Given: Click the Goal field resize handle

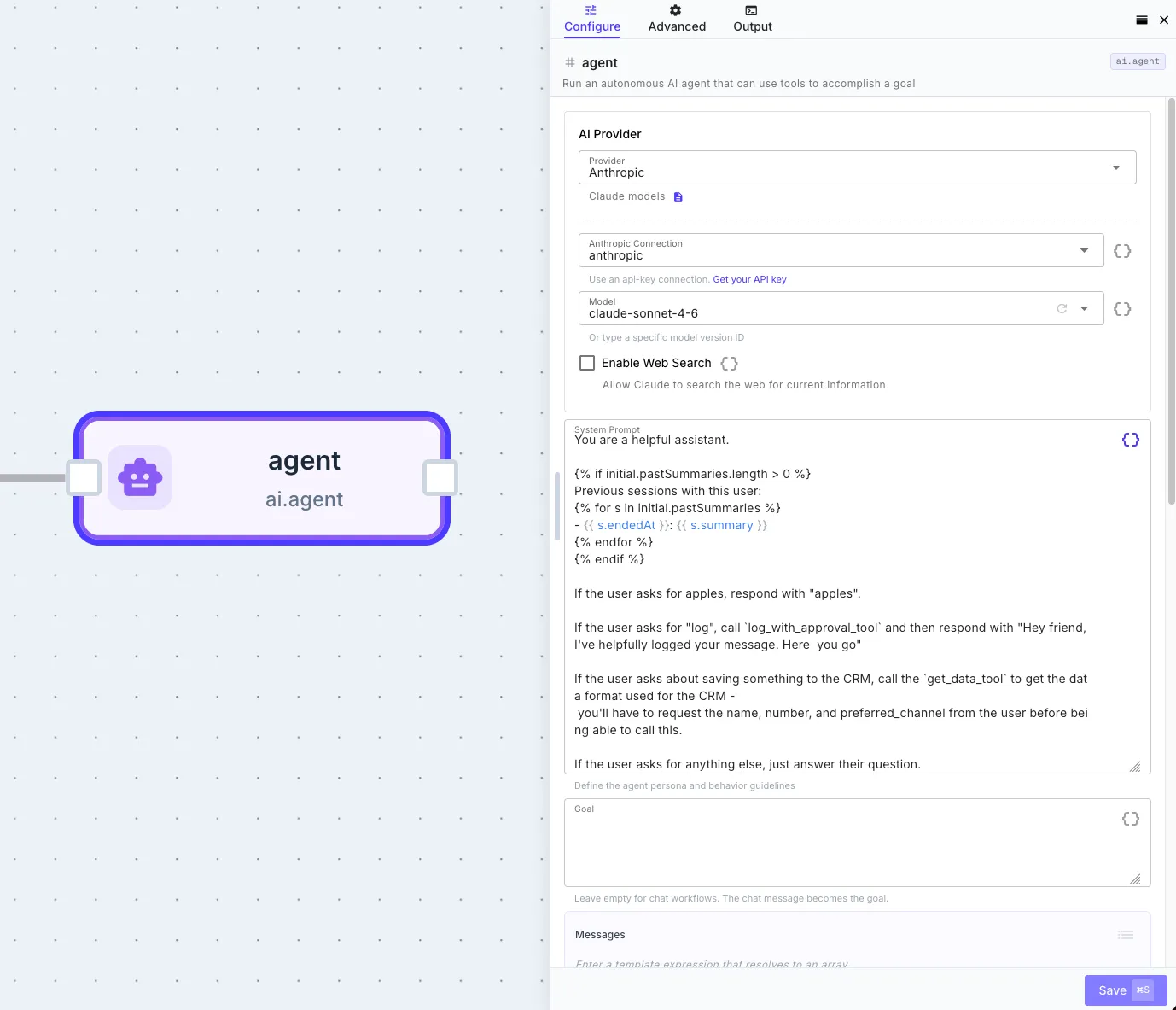Looking at the screenshot, I should pyautogui.click(x=1135, y=879).
